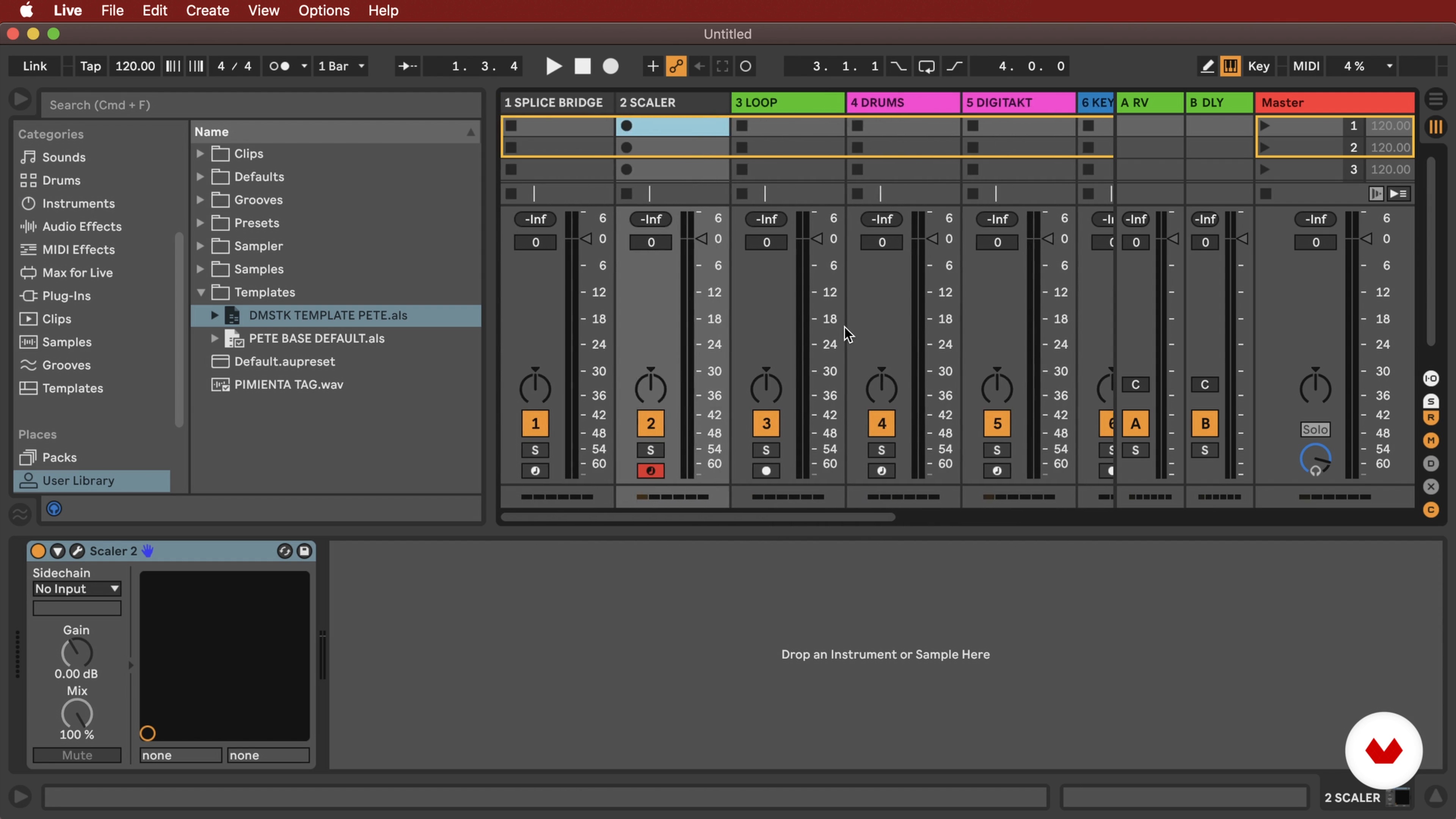Expand the Presets folder
Screen dimensions: 1456x819
point(200,223)
